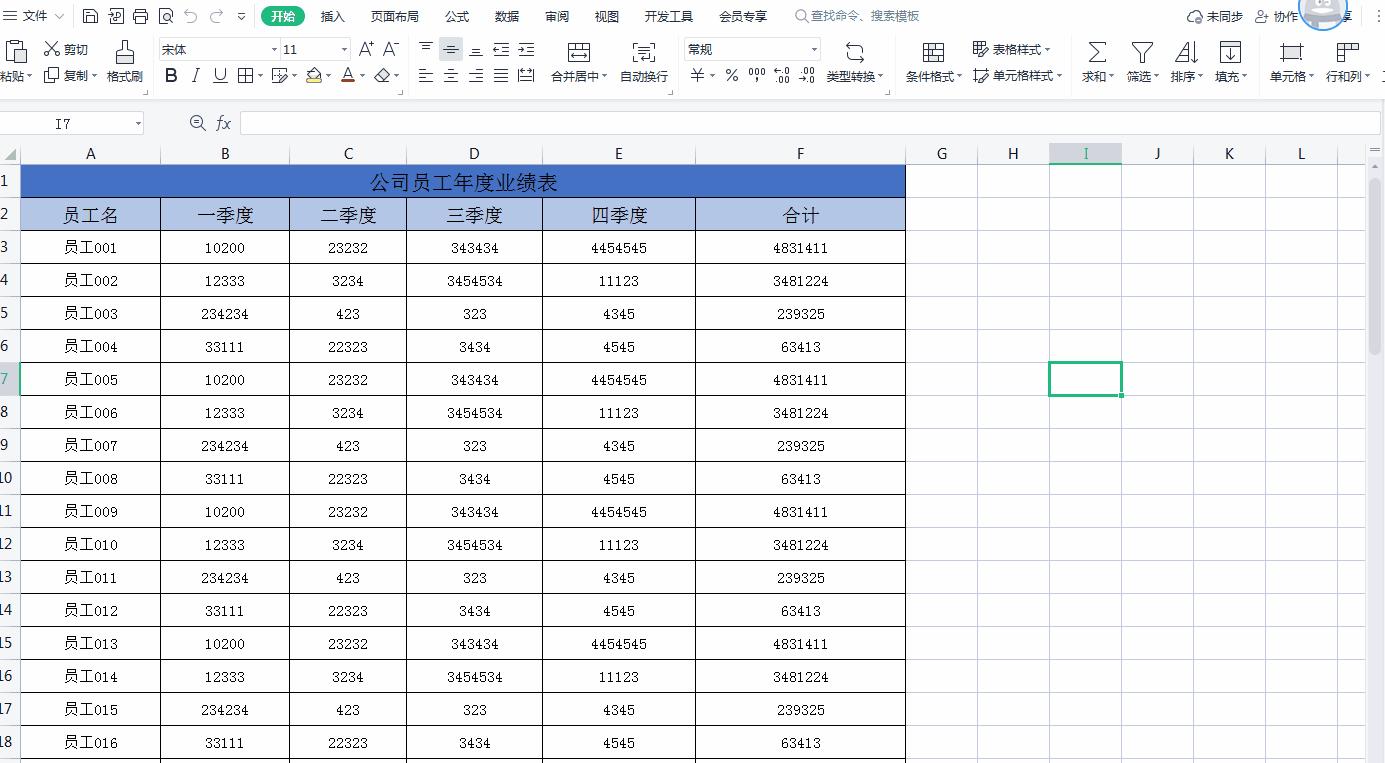Click the align bottom icon
The height and width of the screenshot is (763, 1385).
point(476,49)
